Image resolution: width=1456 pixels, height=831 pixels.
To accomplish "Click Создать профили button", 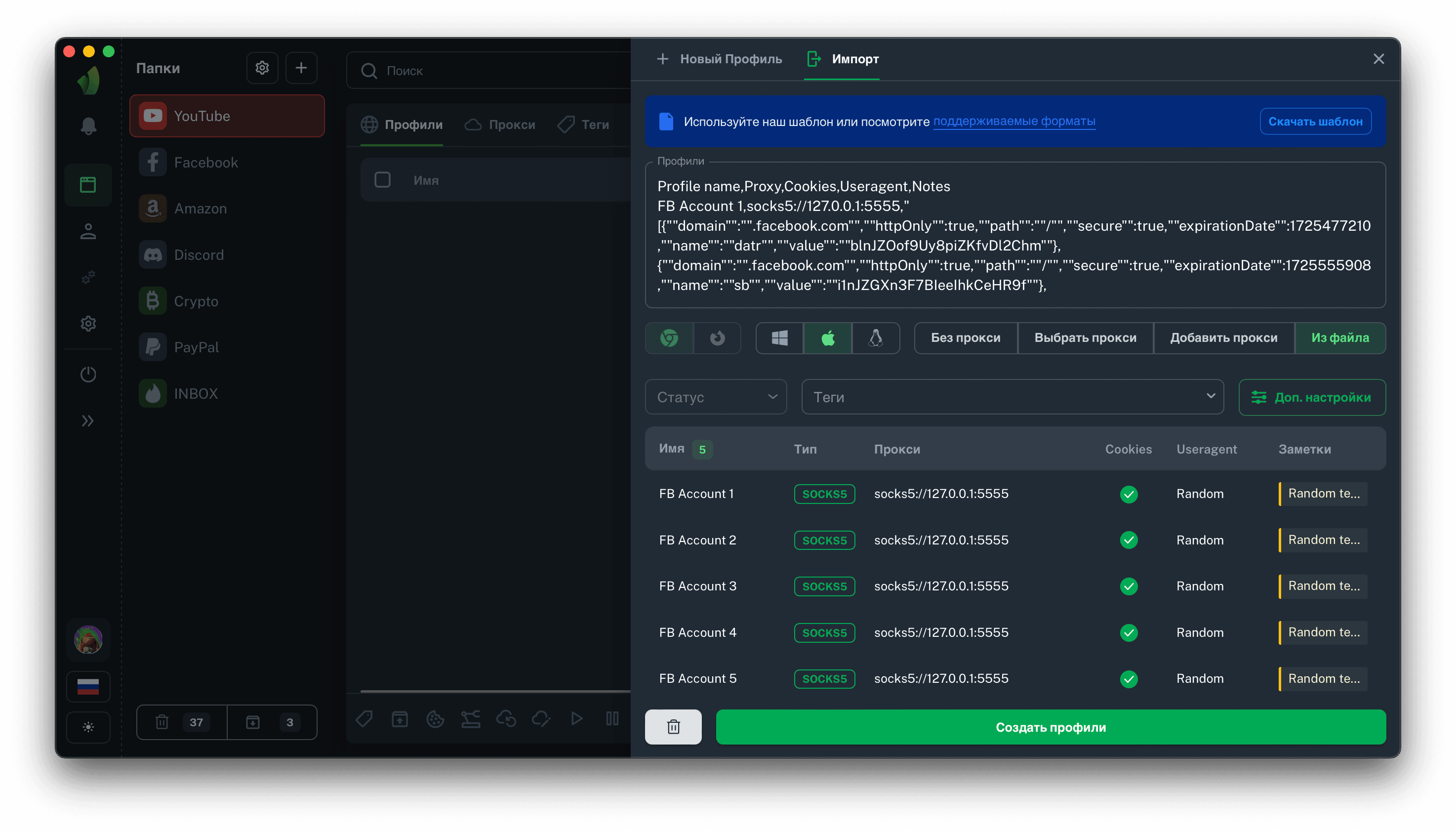I will click(1051, 727).
